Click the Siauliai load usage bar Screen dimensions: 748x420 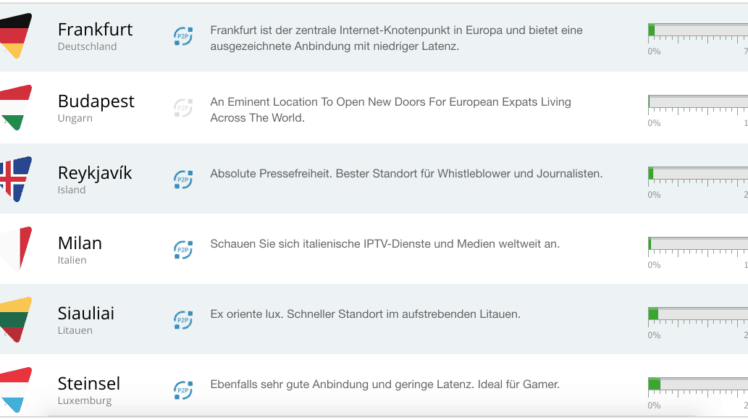pos(698,314)
